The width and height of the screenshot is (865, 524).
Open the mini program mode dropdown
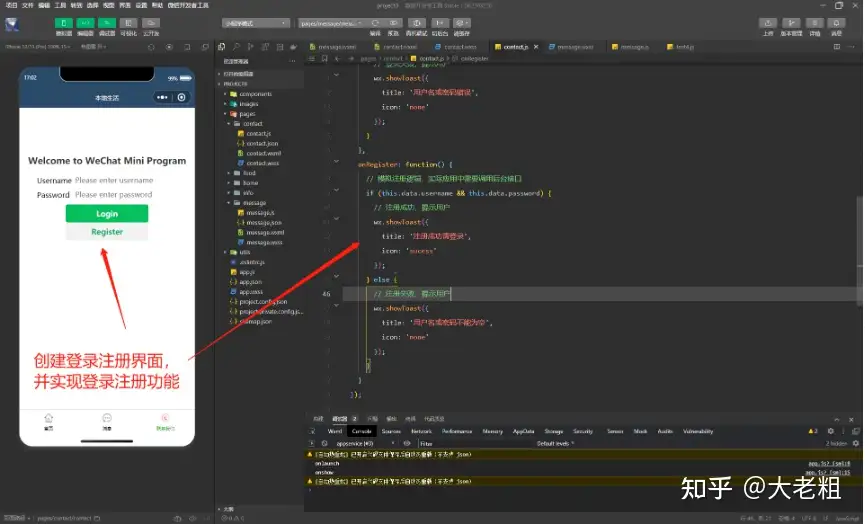pyautogui.click(x=256, y=23)
